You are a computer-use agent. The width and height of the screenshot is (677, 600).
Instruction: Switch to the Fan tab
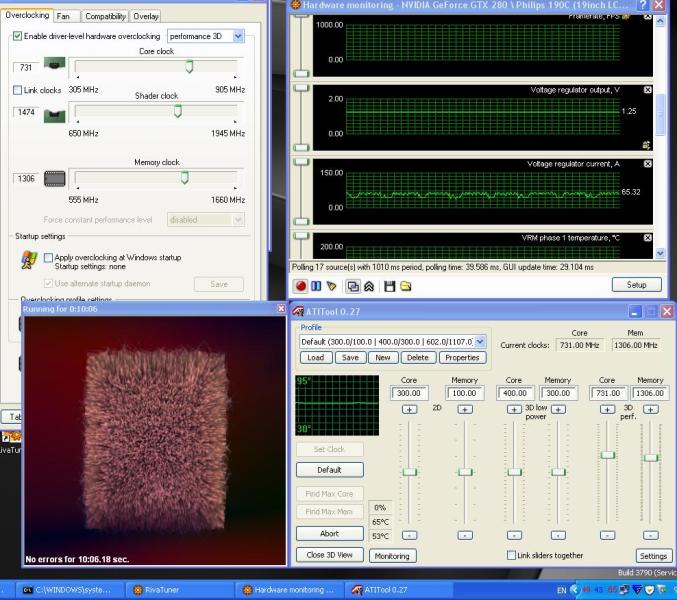[x=63, y=16]
